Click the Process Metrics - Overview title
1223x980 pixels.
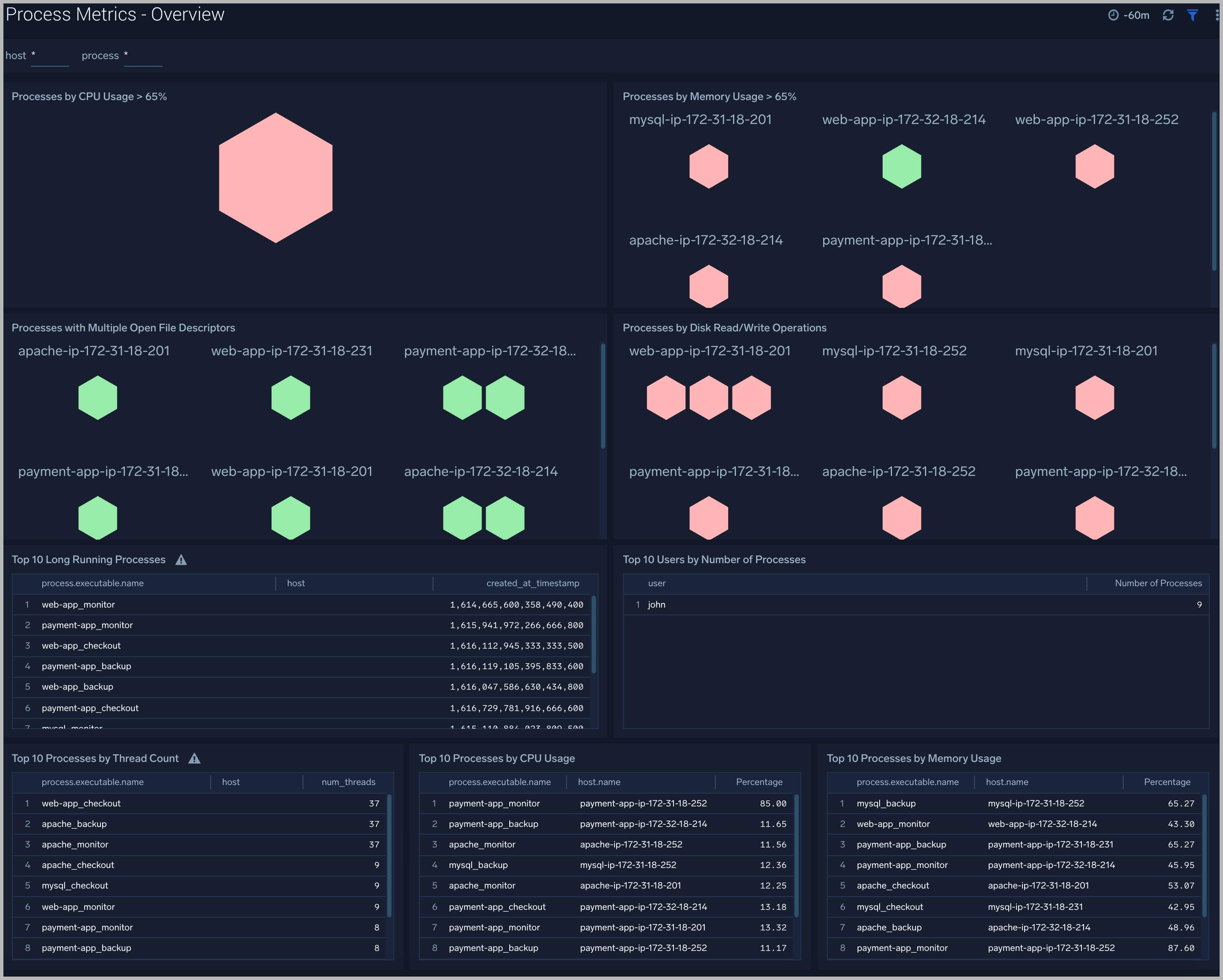pyautogui.click(x=115, y=14)
